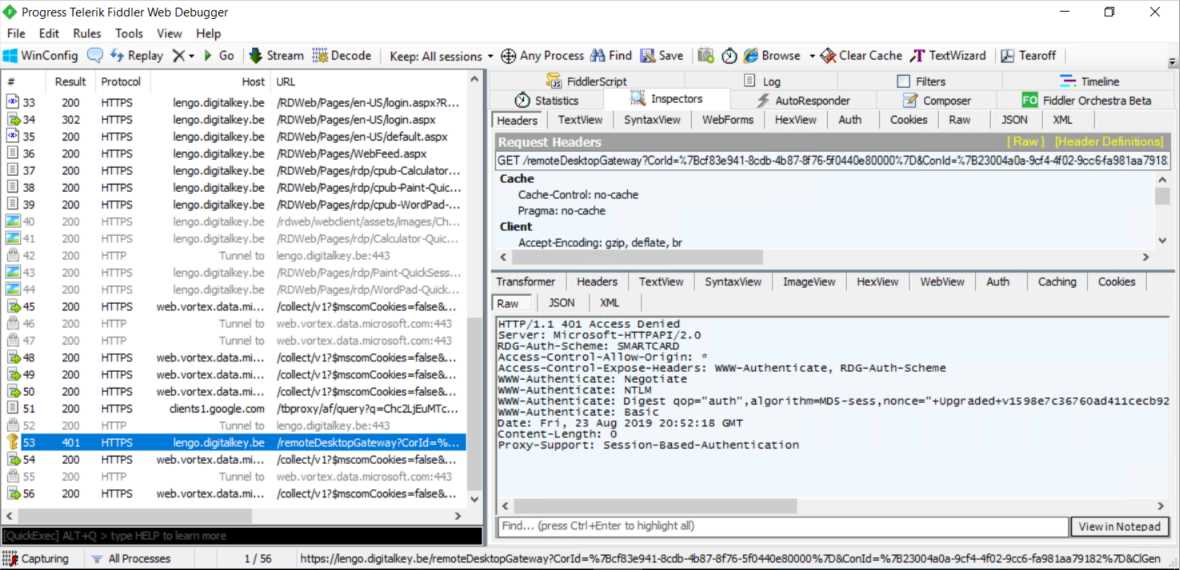This screenshot has width=1180, height=570.
Task: Click the Find text input field
Action: (783, 526)
